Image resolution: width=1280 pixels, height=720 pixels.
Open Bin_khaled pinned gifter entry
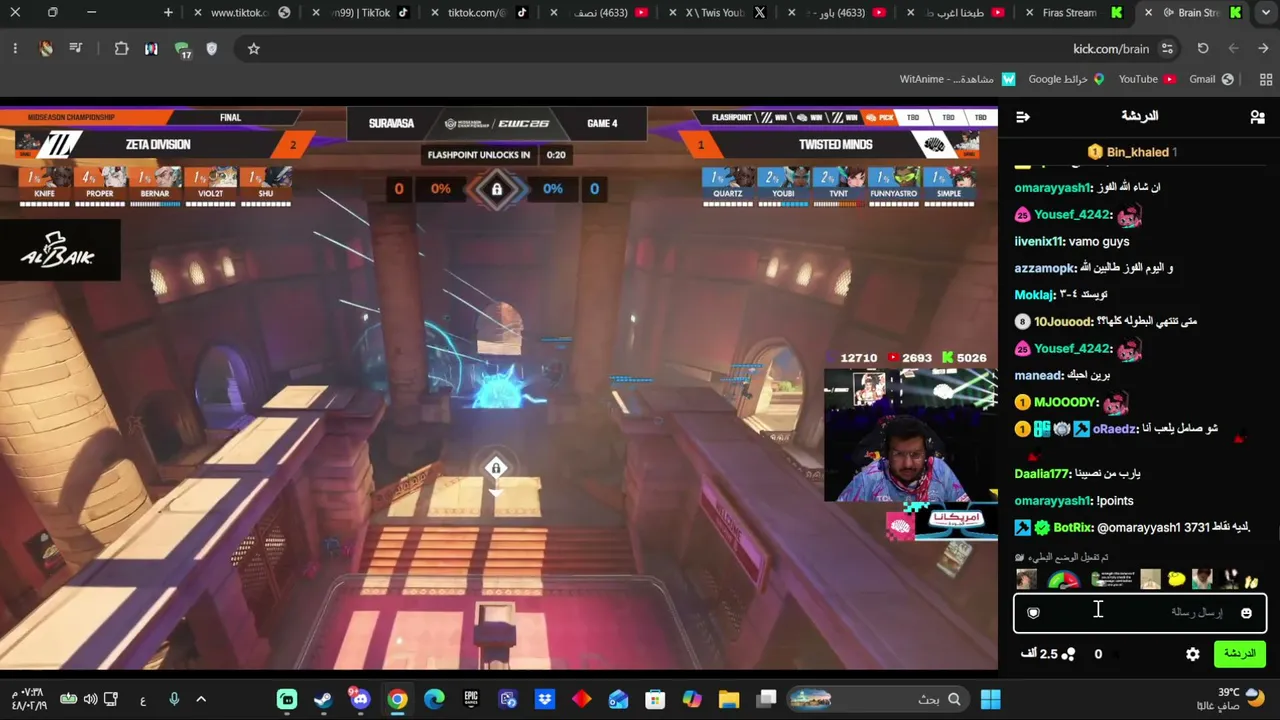pyautogui.click(x=1133, y=152)
